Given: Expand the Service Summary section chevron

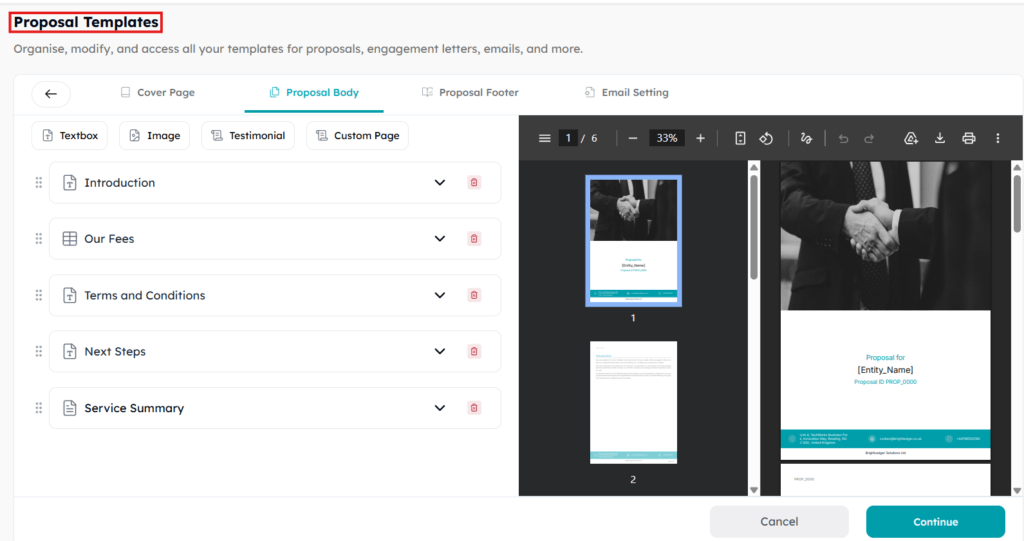Looking at the screenshot, I should [x=440, y=408].
